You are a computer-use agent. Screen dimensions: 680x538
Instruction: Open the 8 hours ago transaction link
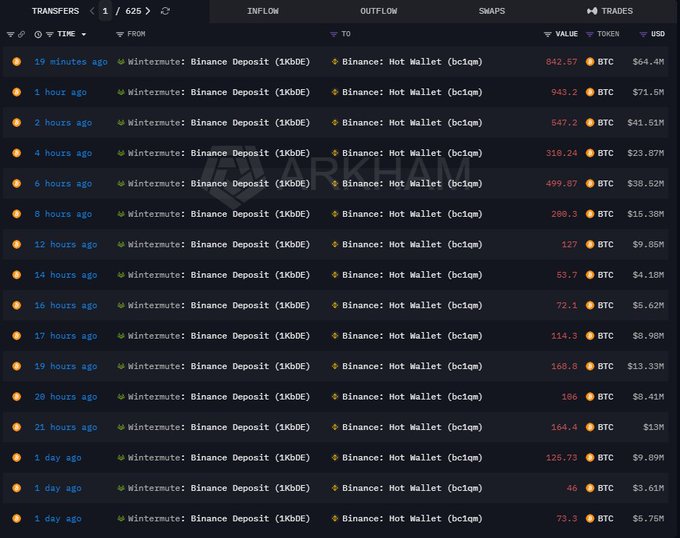[63, 214]
